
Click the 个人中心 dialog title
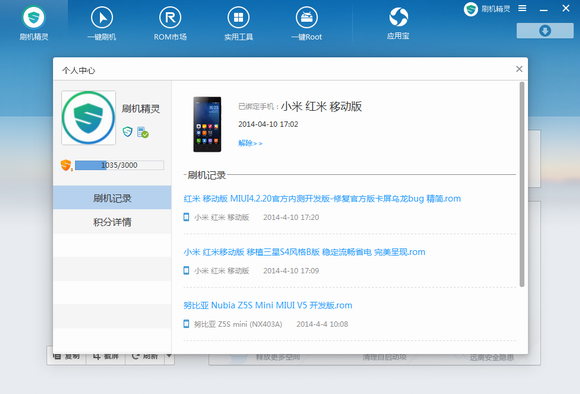click(78, 70)
